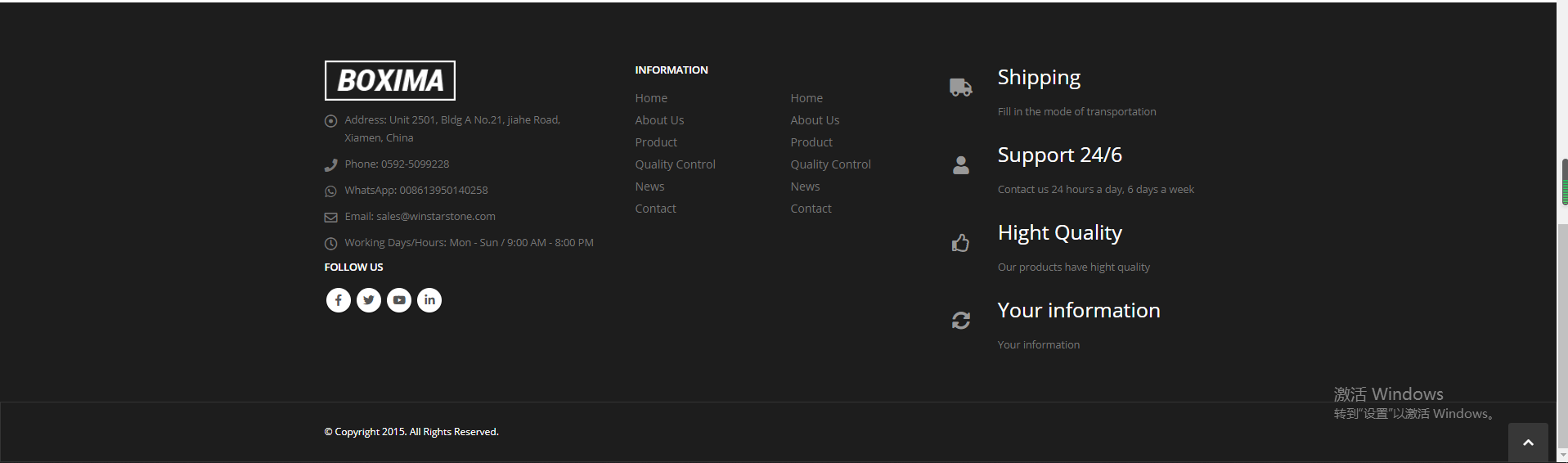The height and width of the screenshot is (463, 1568).
Task: Open the YouTube social icon
Action: pos(399,300)
